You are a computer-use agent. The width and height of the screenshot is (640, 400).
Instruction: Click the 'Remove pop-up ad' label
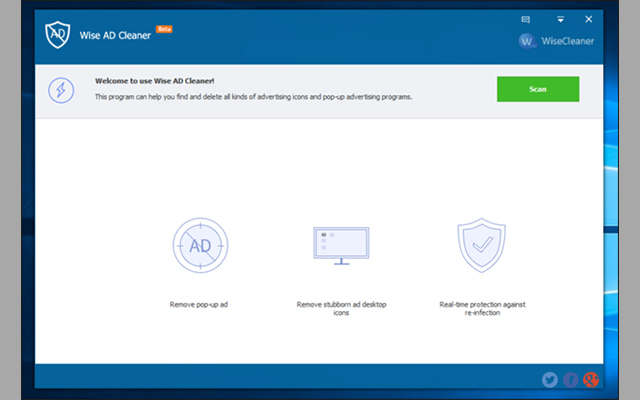[200, 303]
